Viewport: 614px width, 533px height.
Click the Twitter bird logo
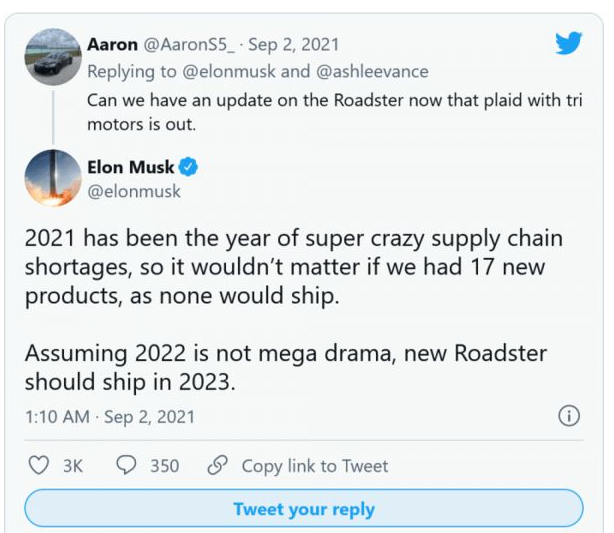click(x=568, y=43)
